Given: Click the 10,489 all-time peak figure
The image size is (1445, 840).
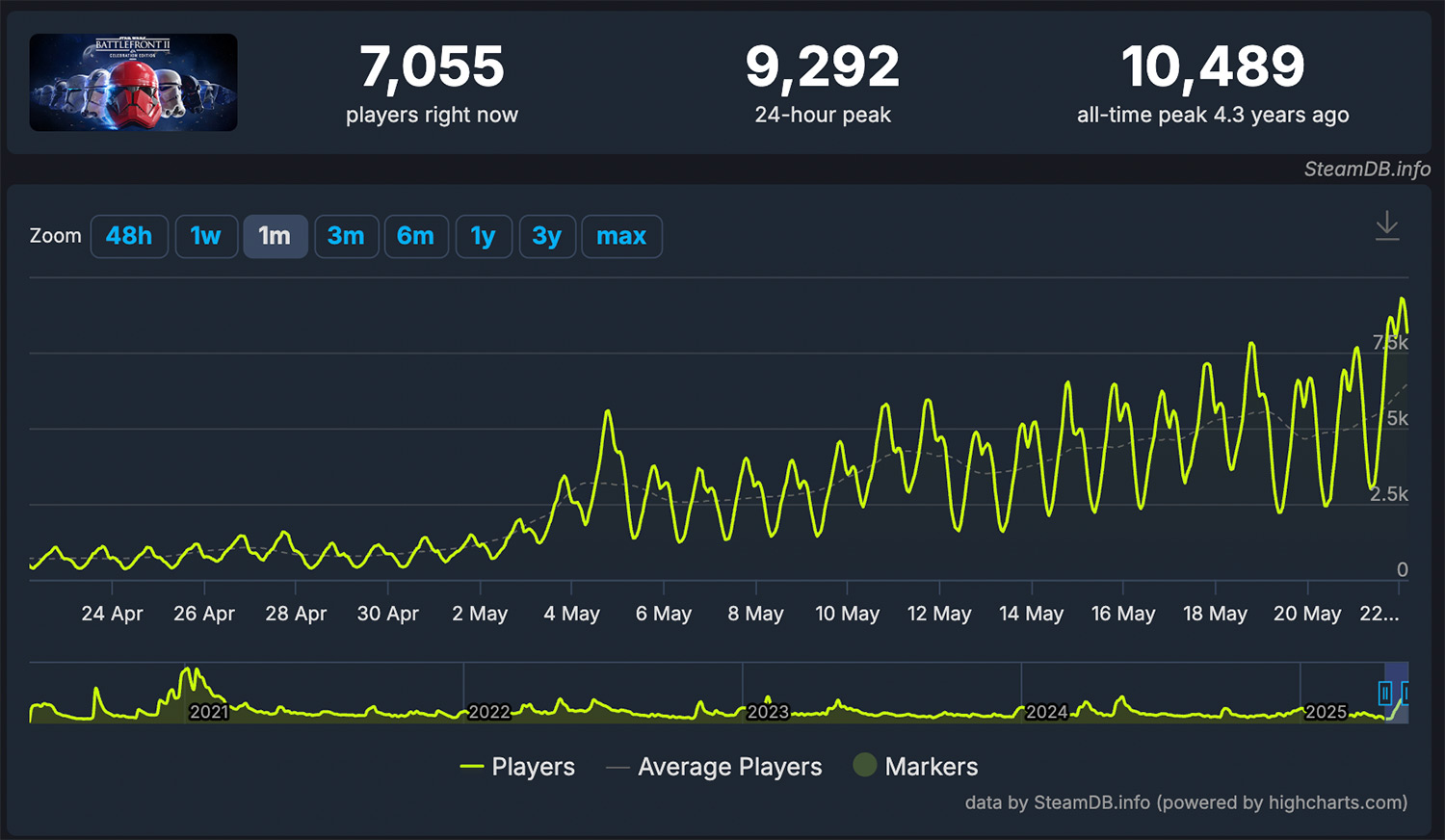Looking at the screenshot, I should click(1213, 66).
